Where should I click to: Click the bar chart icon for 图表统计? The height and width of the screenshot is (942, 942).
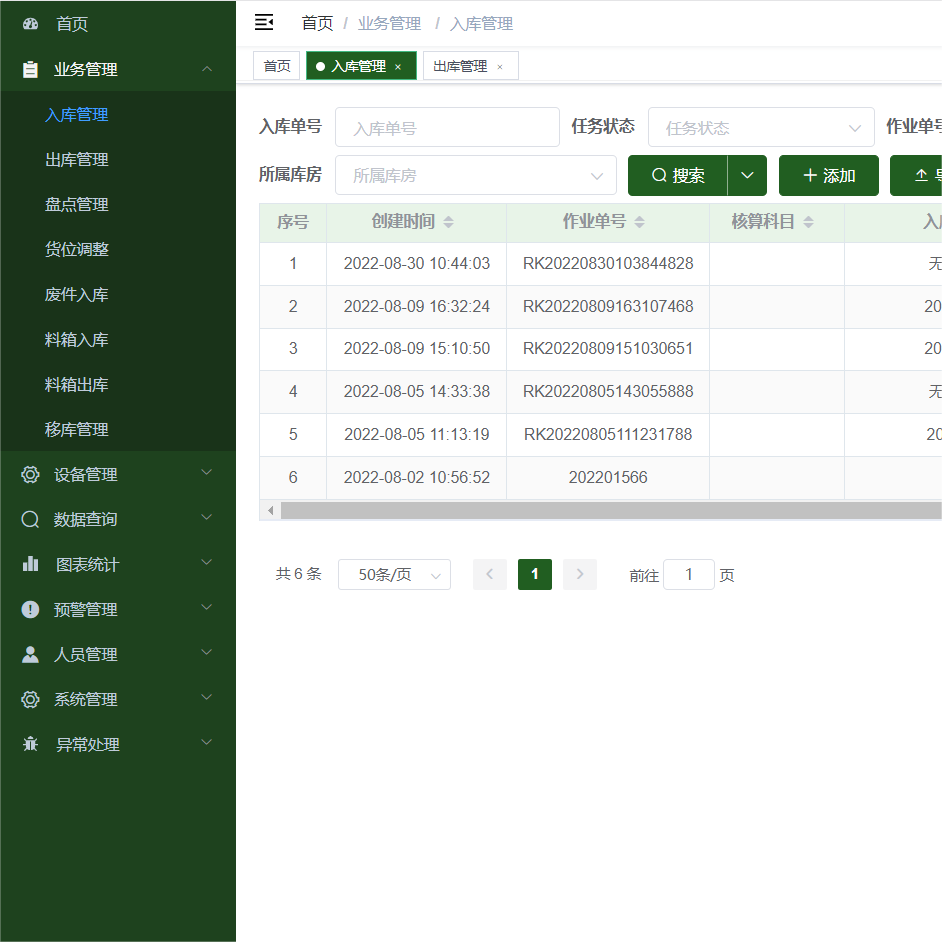point(30,564)
